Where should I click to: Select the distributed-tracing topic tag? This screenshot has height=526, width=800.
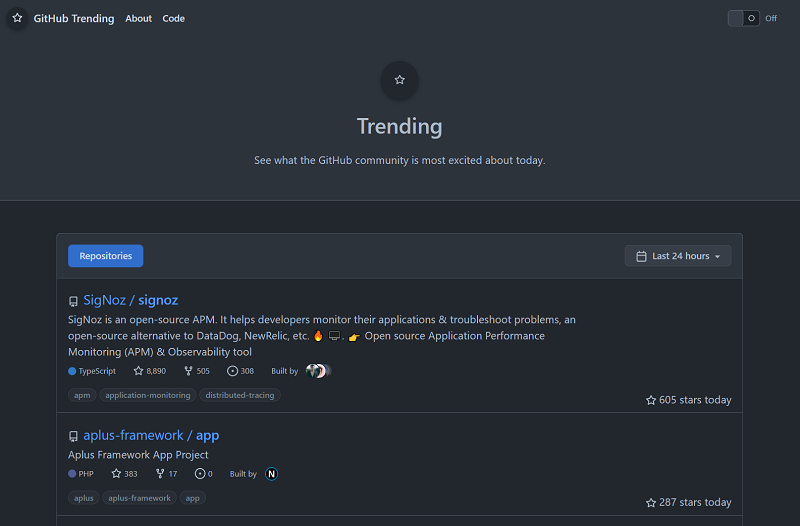coord(240,395)
